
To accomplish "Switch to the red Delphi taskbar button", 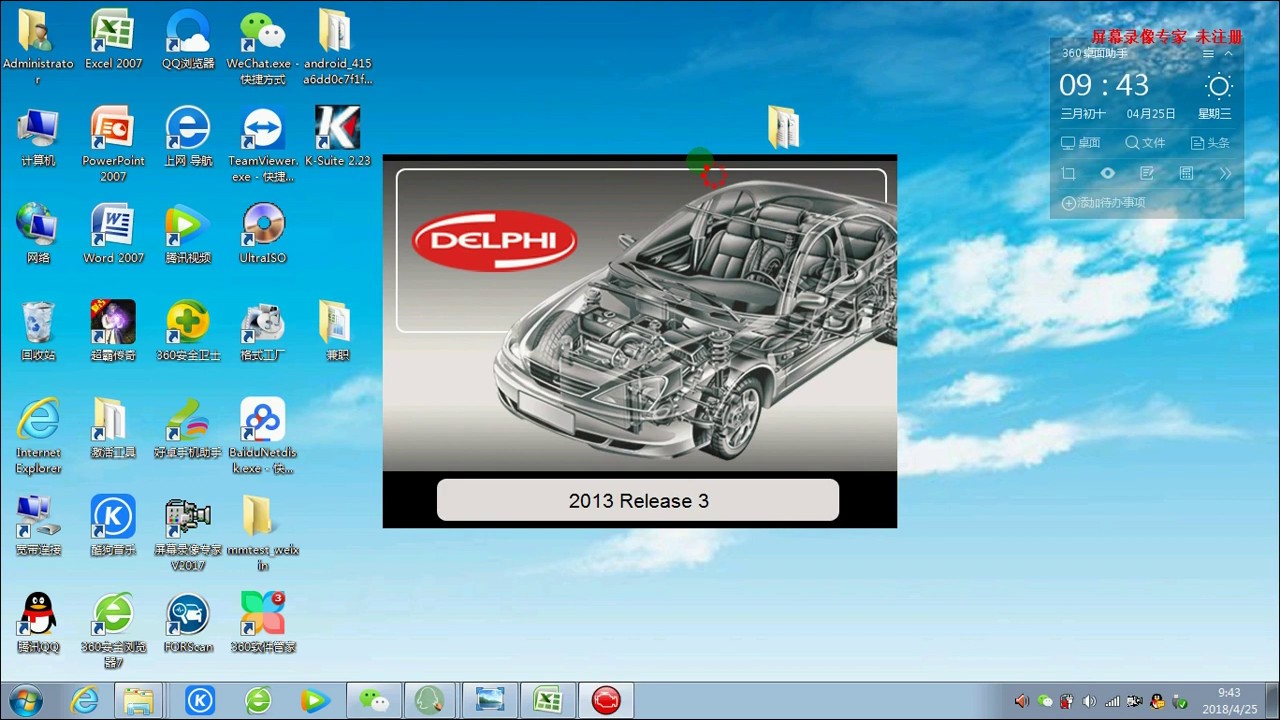I will 606,700.
